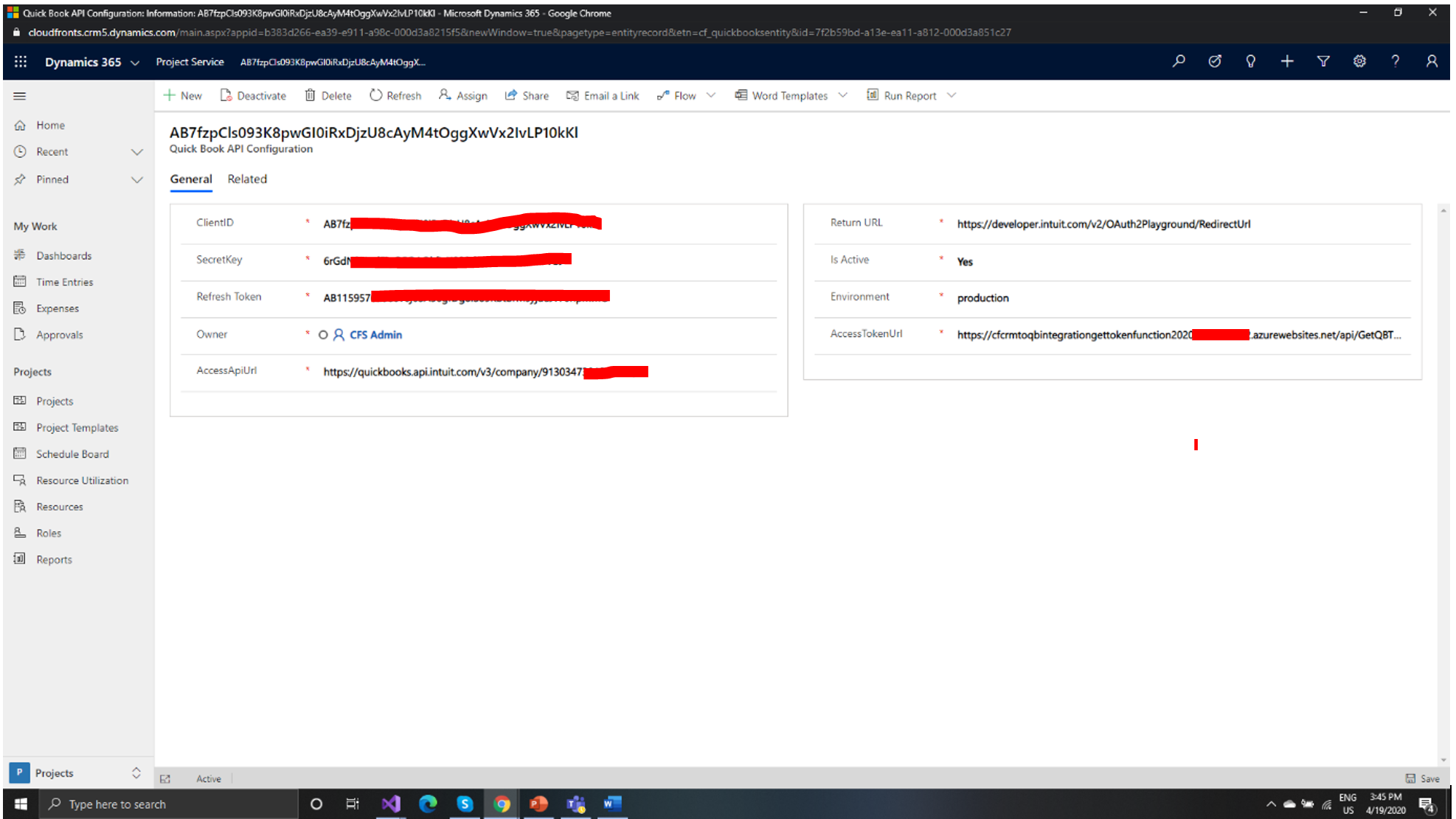Click Assign in the command bar
The image size is (1456, 819).
tap(463, 95)
